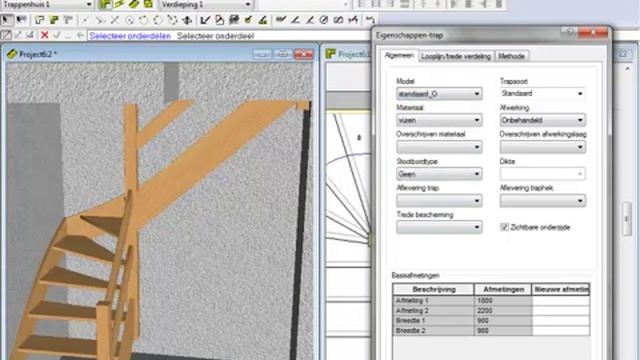Click the multi-select tool beside the pointer
The width and height of the screenshot is (640, 360).
click(21, 20)
